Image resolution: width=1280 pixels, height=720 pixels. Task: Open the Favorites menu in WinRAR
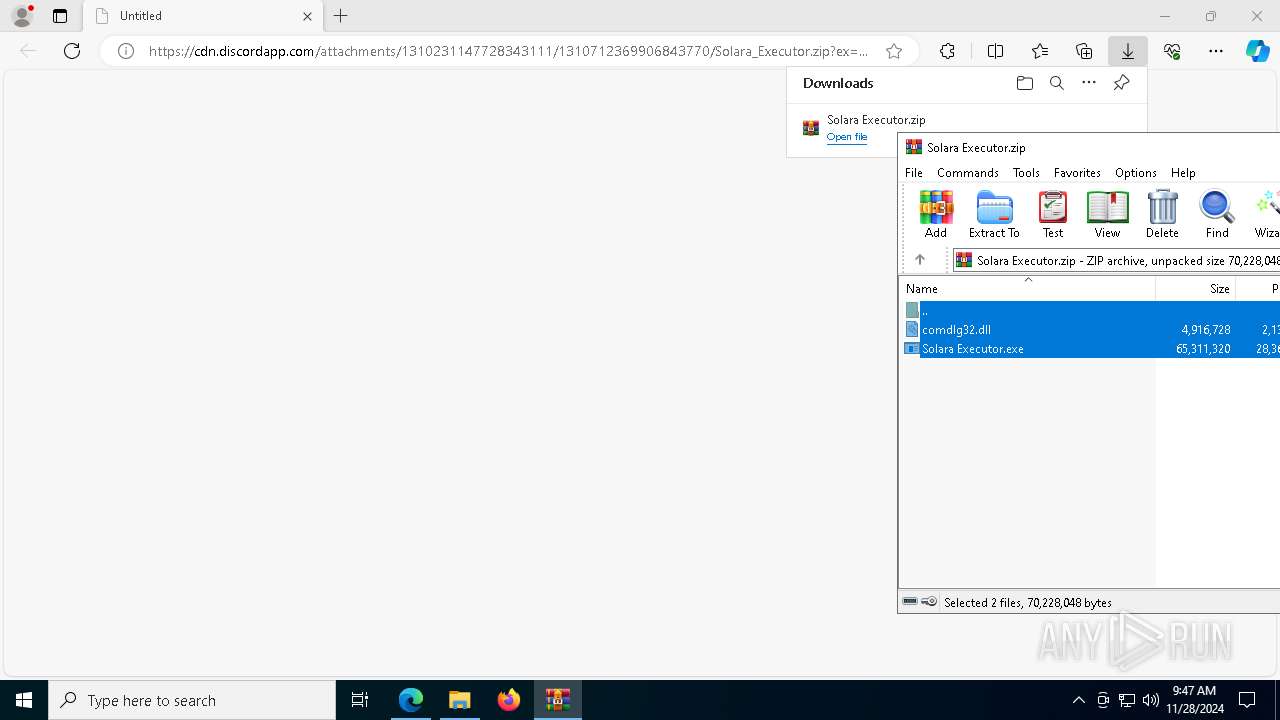pos(1077,173)
